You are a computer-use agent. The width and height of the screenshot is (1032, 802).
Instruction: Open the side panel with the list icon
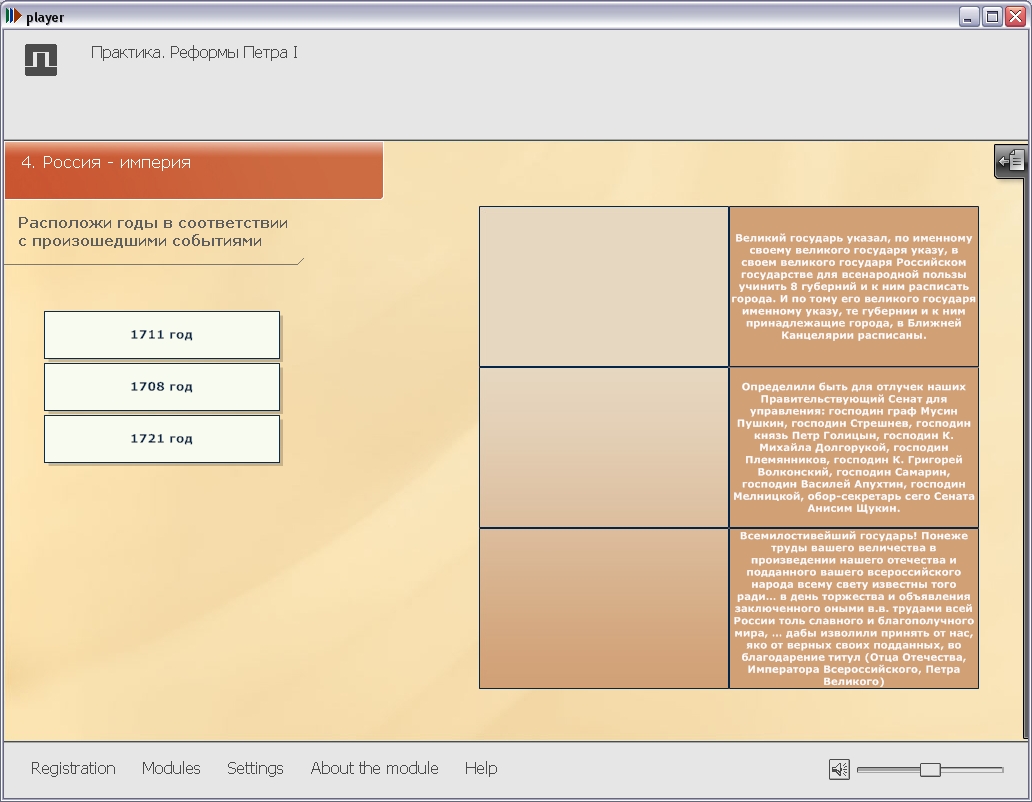(1010, 161)
